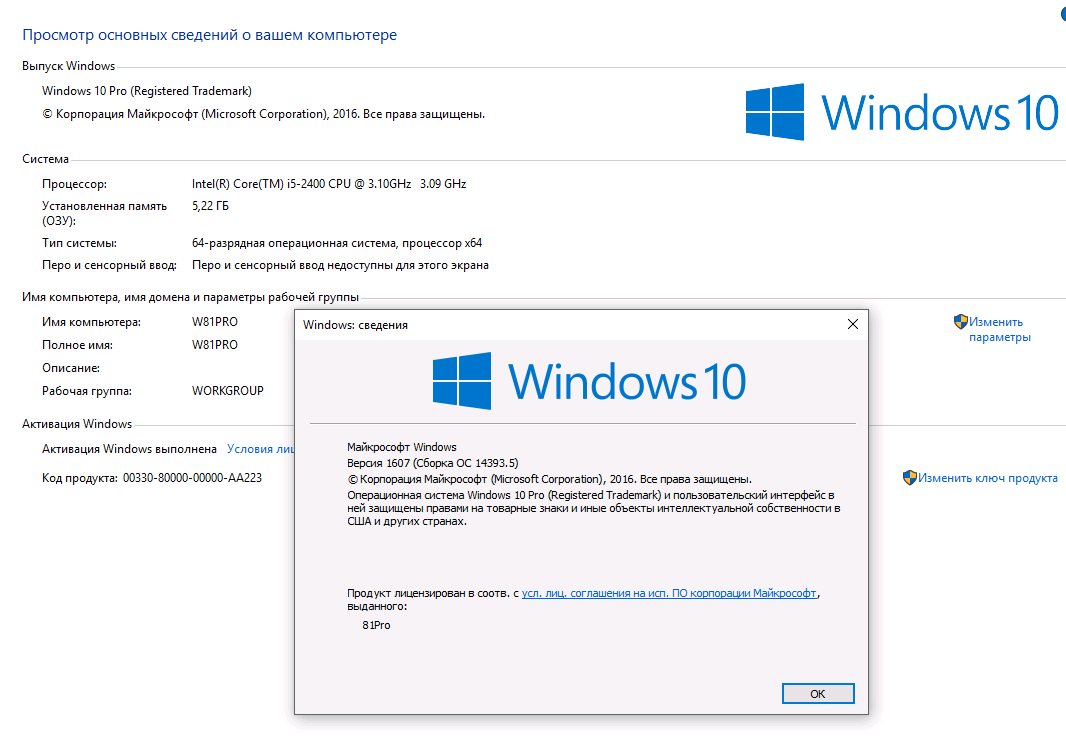Click the Изменить параметры link

(999, 329)
